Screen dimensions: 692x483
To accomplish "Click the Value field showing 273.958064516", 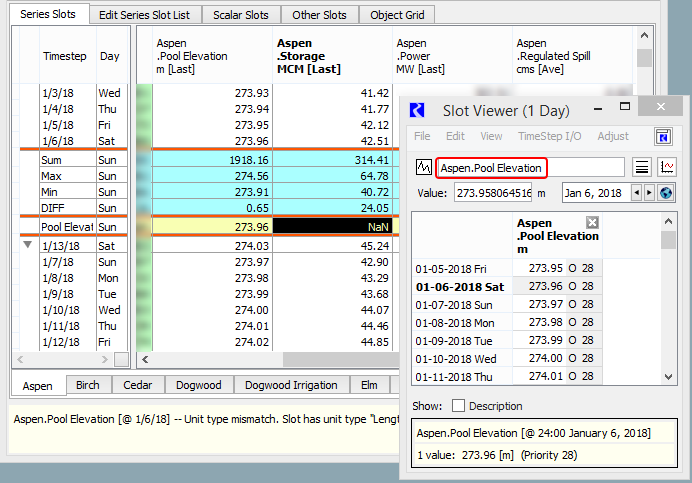I will click(494, 192).
